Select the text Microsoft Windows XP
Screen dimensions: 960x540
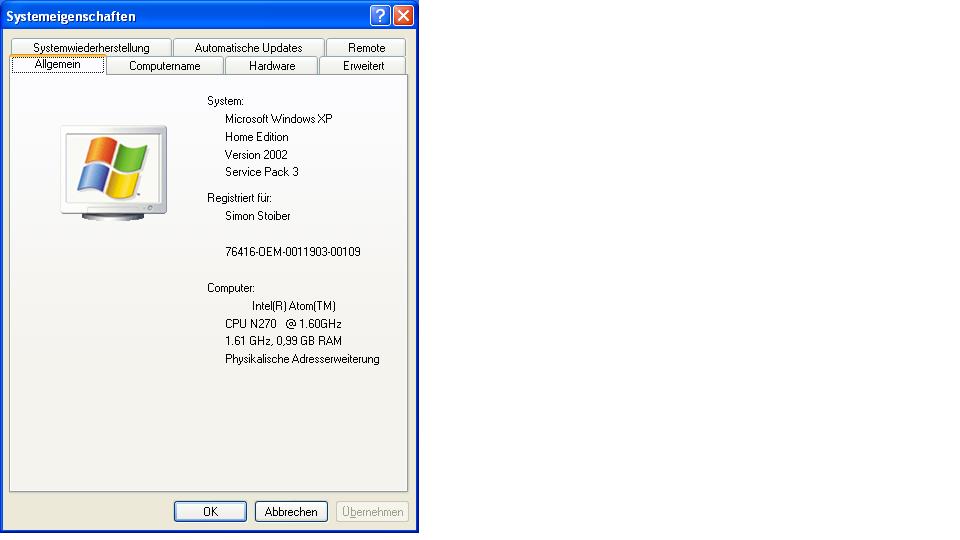click(x=279, y=119)
